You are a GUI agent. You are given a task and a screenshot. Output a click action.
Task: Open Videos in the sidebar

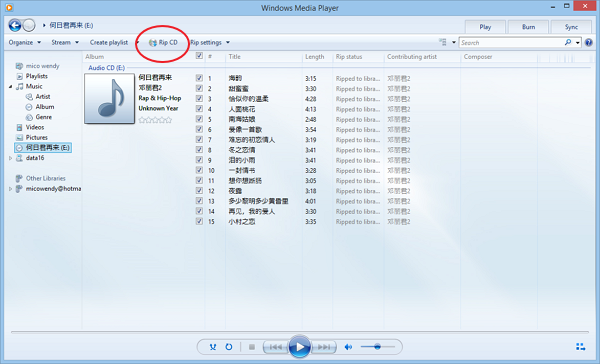[x=30, y=127]
